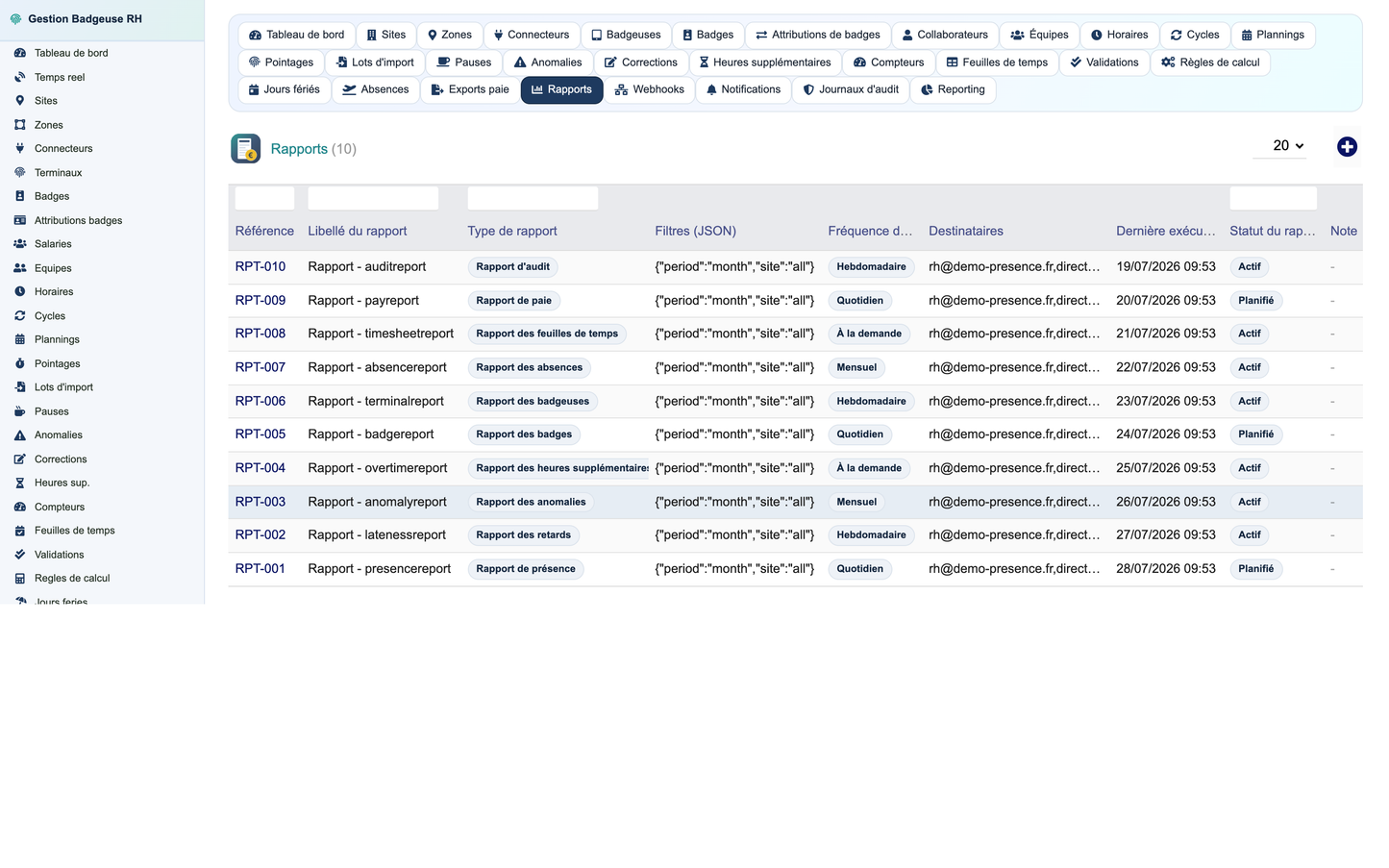Image resolution: width=1389 pixels, height=868 pixels.
Task: Open the Règles de calcul tab
Action: point(1210,62)
